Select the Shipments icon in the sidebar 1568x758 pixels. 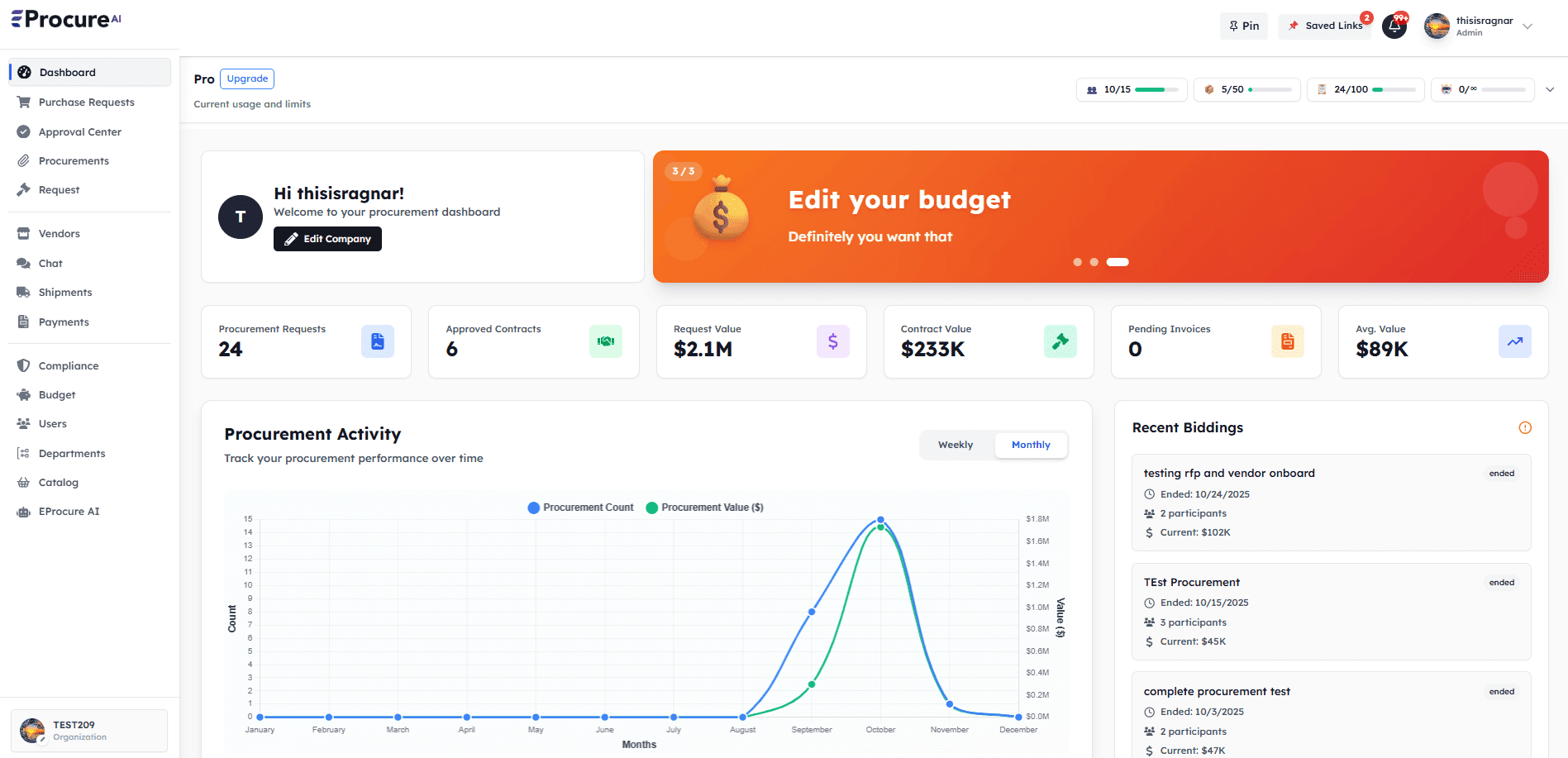(x=24, y=292)
